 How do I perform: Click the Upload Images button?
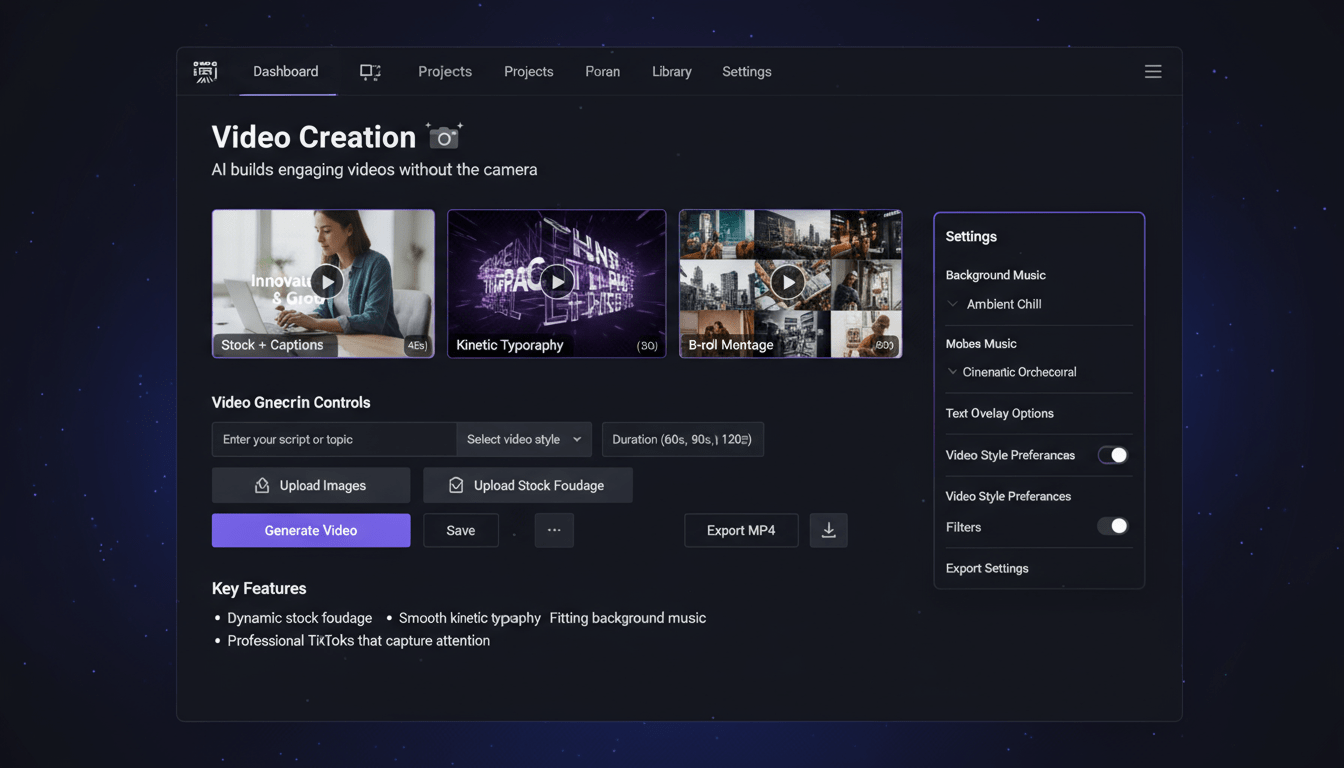[x=311, y=485]
